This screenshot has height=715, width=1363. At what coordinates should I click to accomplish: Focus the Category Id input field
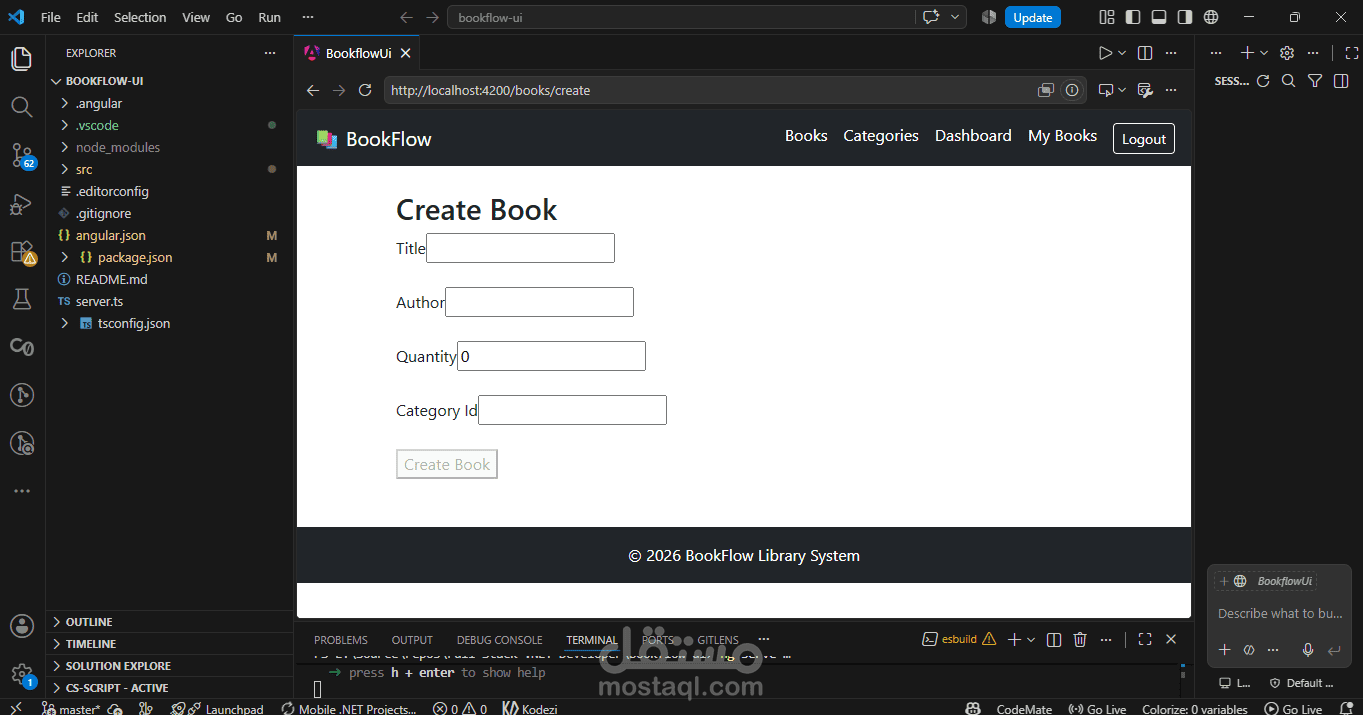click(572, 410)
